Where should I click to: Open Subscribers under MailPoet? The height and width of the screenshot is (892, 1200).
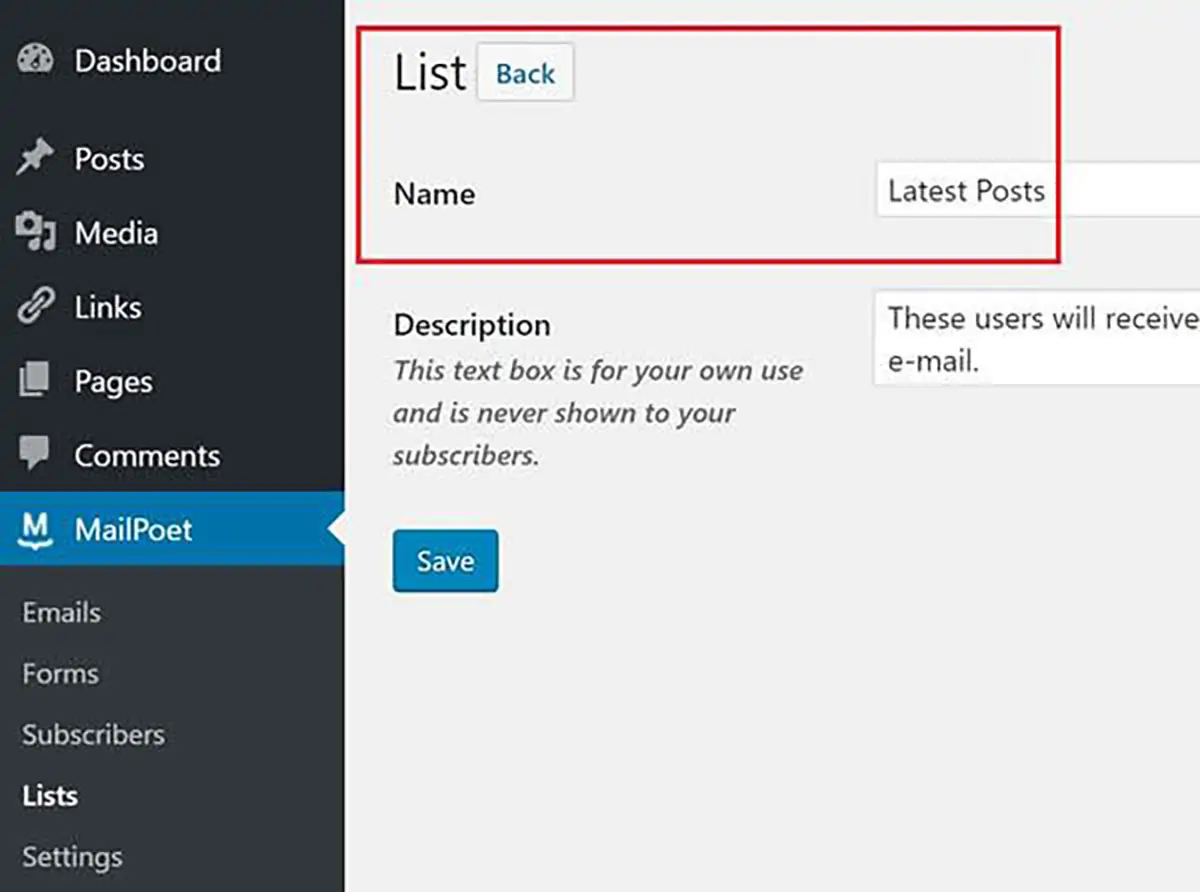click(x=93, y=734)
